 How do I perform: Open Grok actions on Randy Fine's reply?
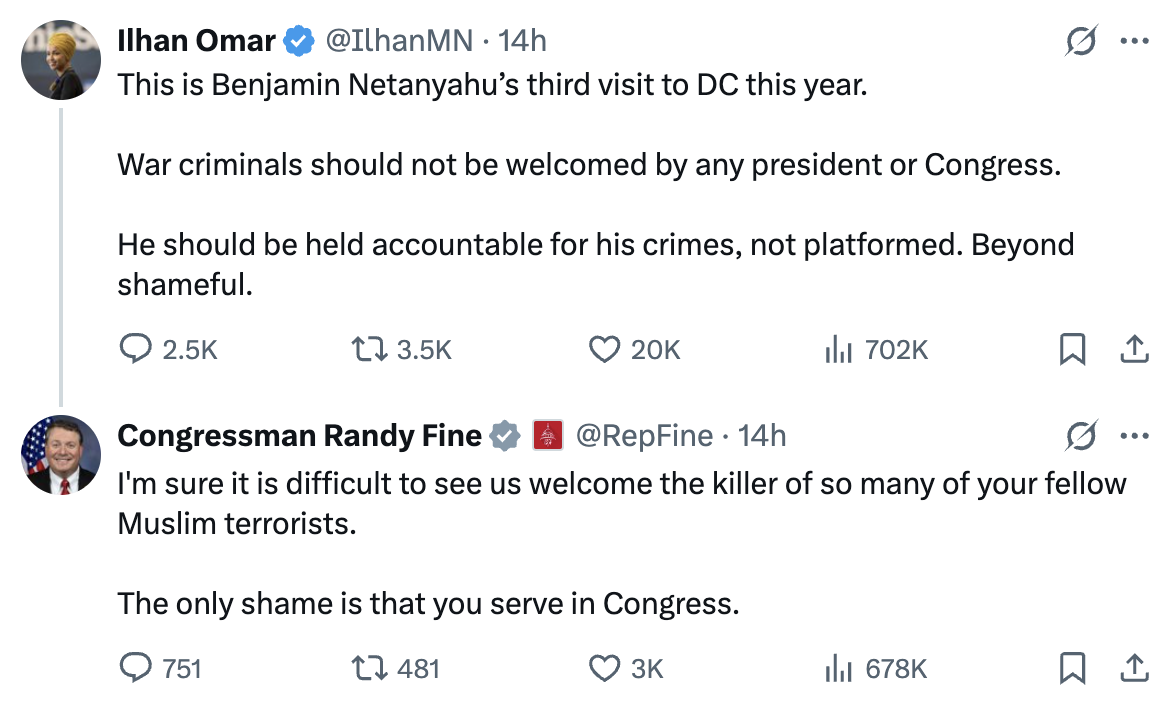1080,435
